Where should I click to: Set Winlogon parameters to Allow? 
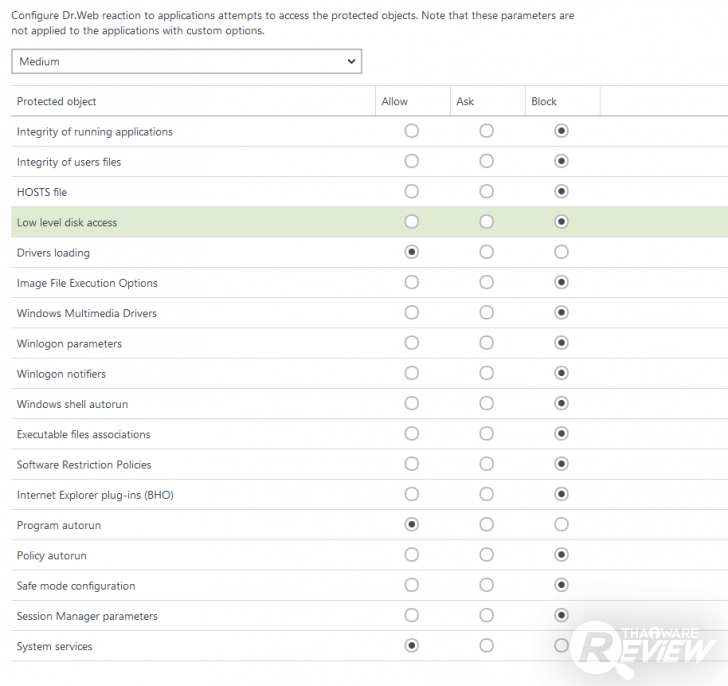pyautogui.click(x=411, y=343)
